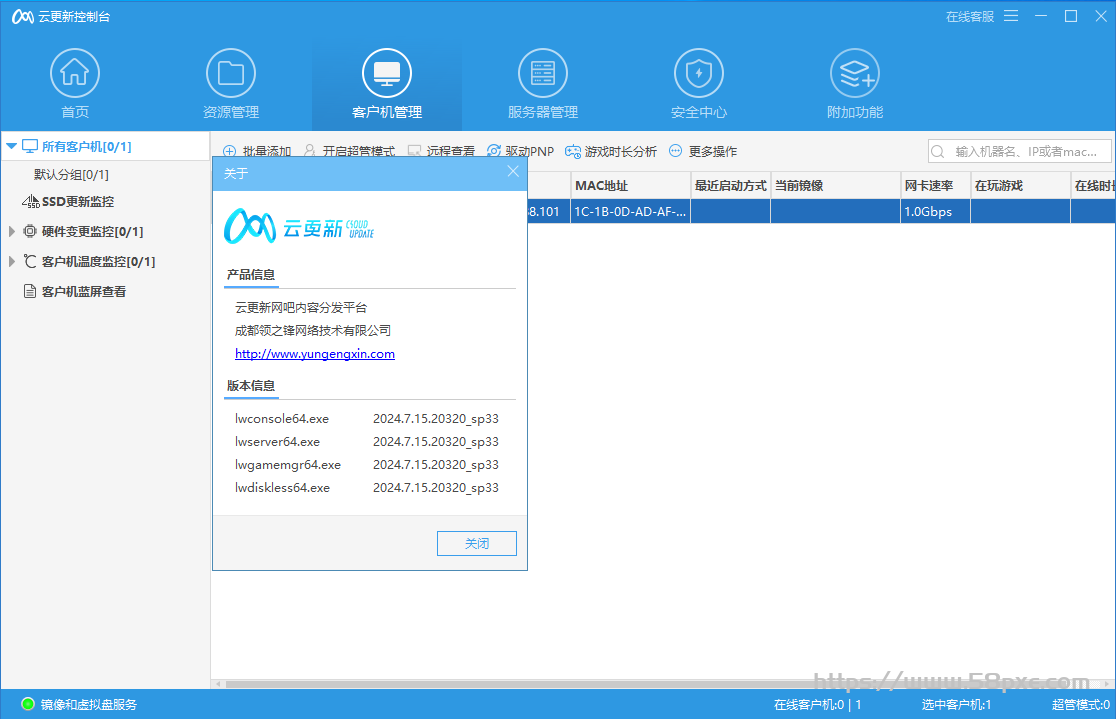This screenshot has width=1116, height=719.
Task: Click green 镜像和虚拟盘服务 status indicator
Action: (x=28, y=704)
